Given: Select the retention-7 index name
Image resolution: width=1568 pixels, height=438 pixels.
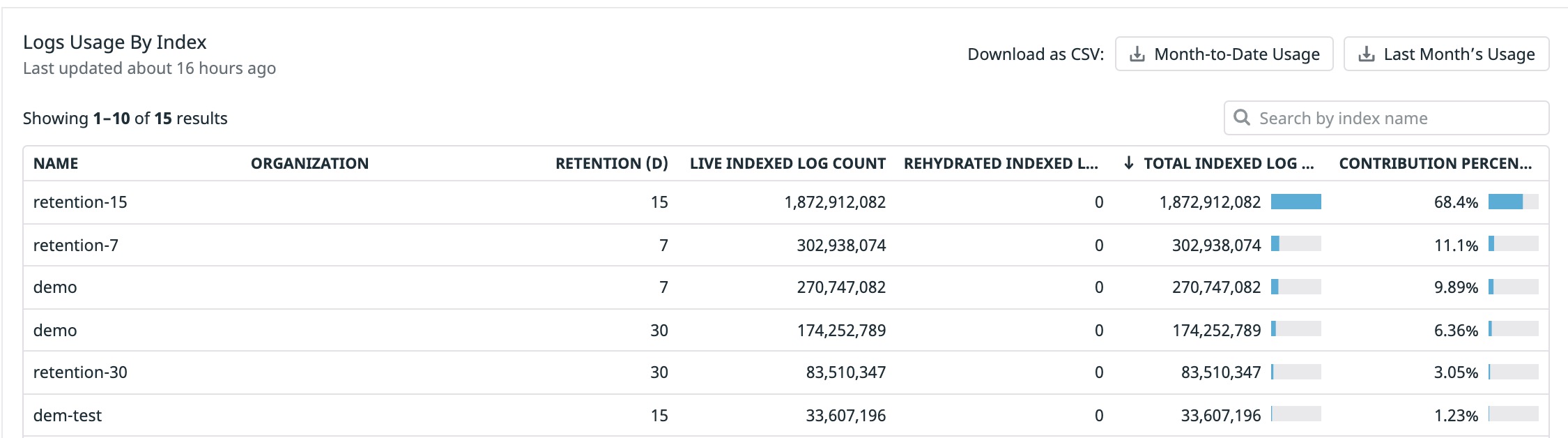Looking at the screenshot, I should click(76, 246).
